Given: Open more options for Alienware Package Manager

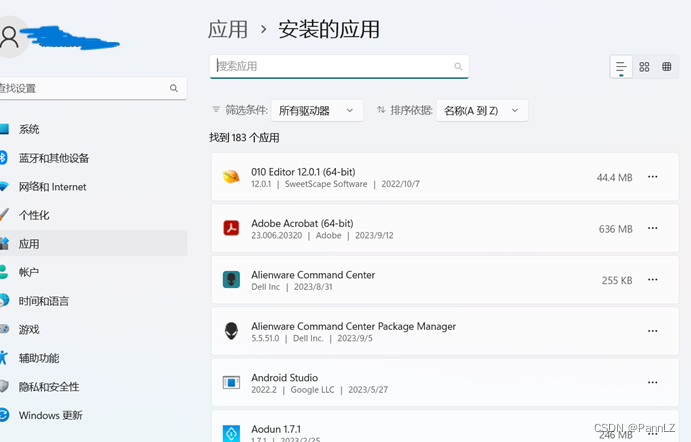Looking at the screenshot, I should [x=653, y=331].
